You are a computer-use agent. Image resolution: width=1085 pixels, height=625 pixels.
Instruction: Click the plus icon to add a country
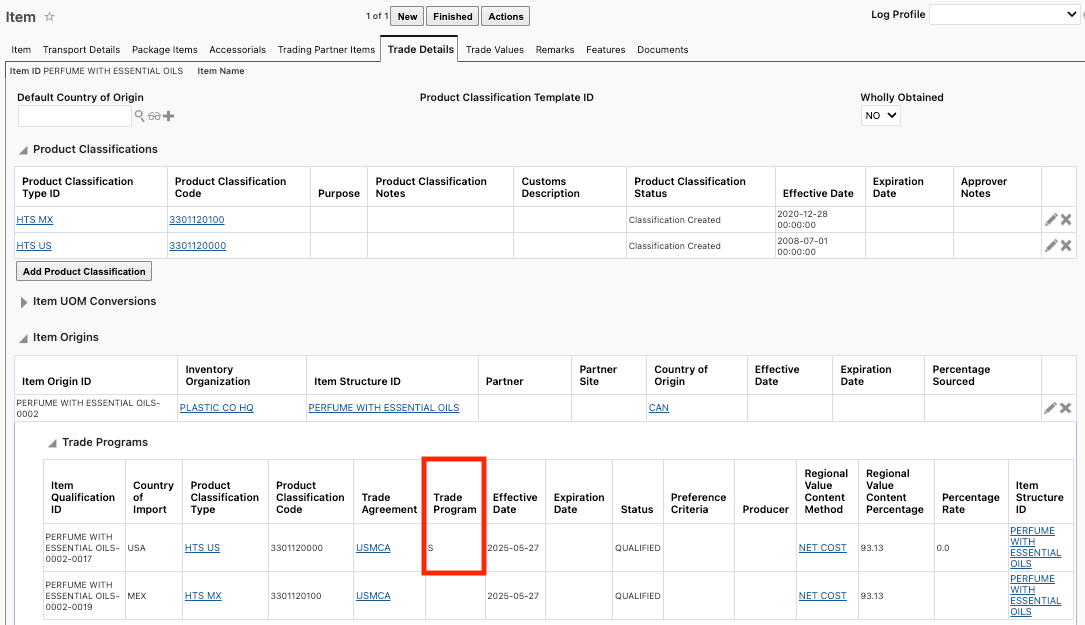(x=168, y=115)
